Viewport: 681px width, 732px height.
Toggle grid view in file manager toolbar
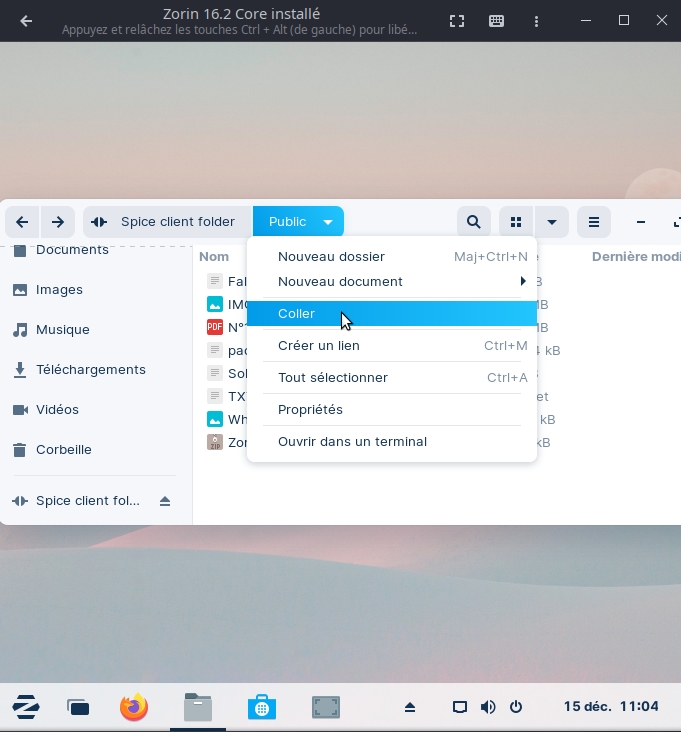point(516,222)
